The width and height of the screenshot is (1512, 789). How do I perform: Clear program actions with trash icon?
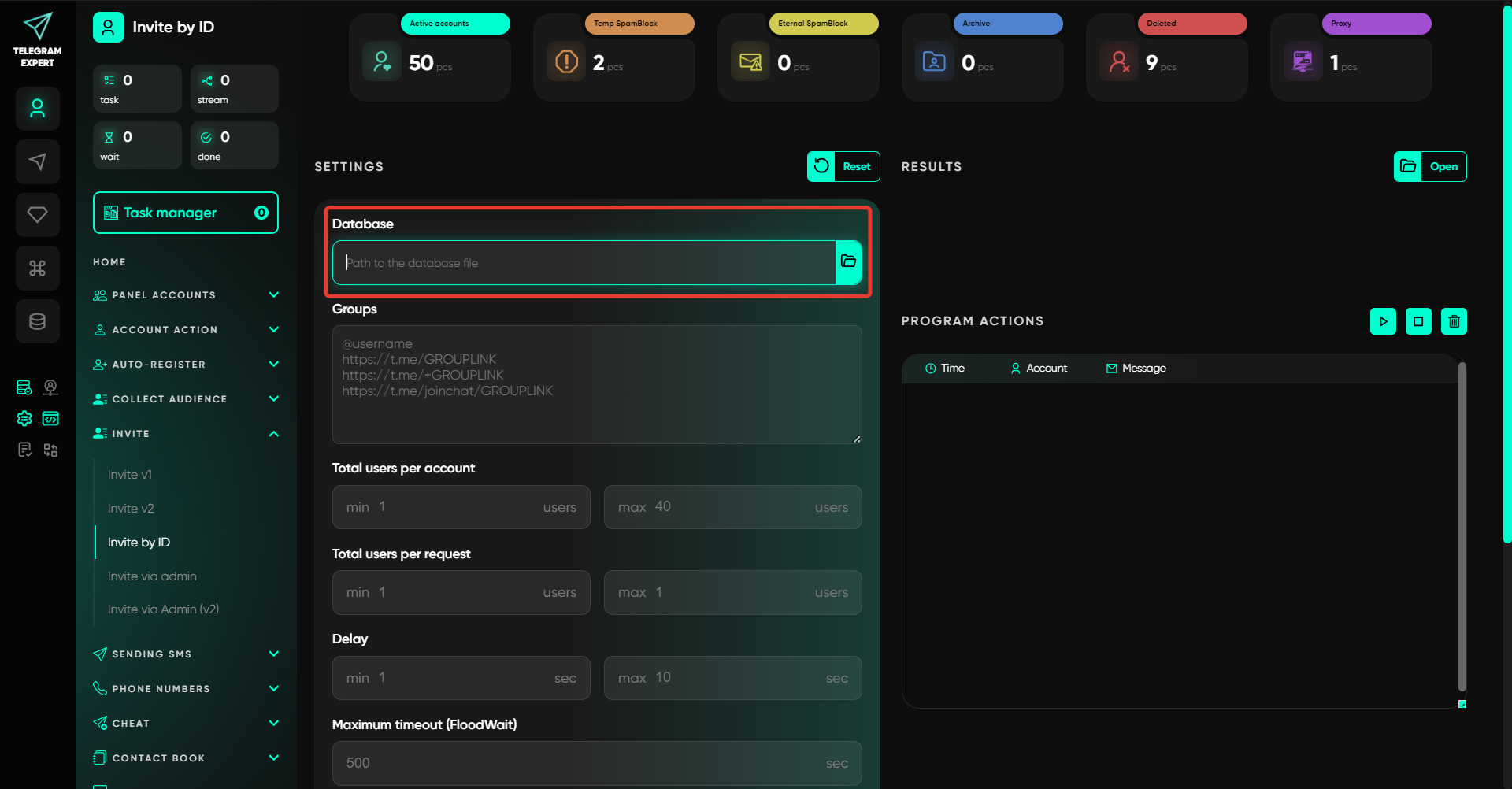point(1454,321)
